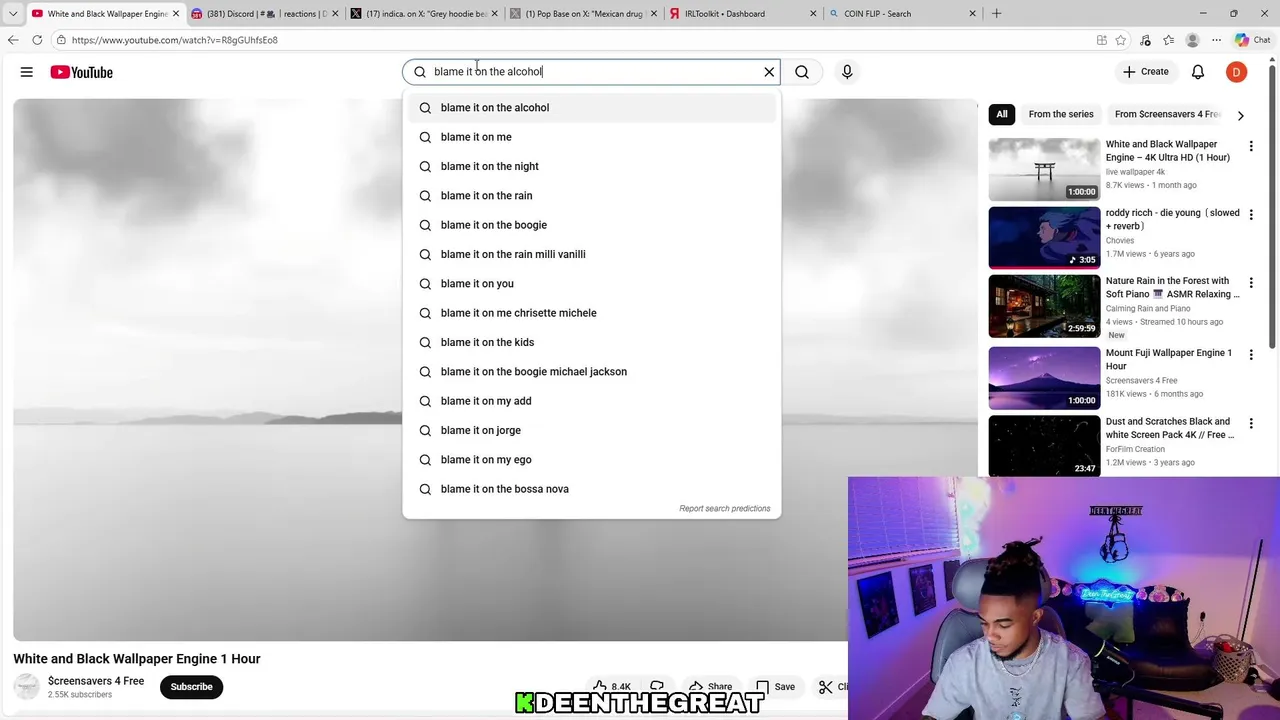Open roddy ricch die young thumbnail
The width and height of the screenshot is (1280, 720).
[1044, 238]
